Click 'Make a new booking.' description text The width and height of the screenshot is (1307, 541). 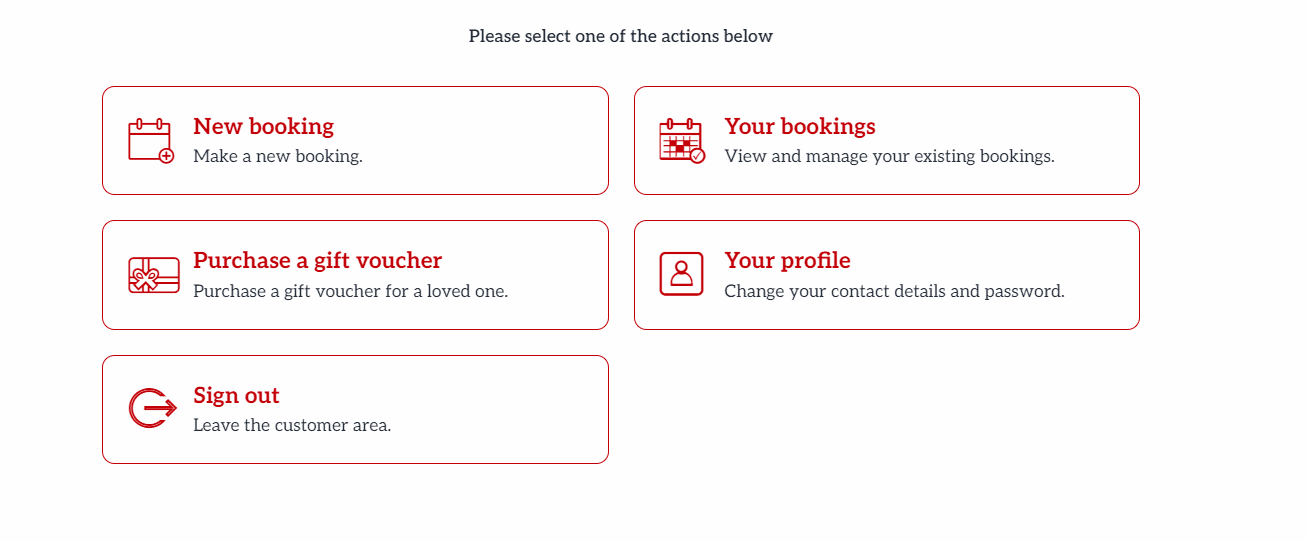coord(278,156)
